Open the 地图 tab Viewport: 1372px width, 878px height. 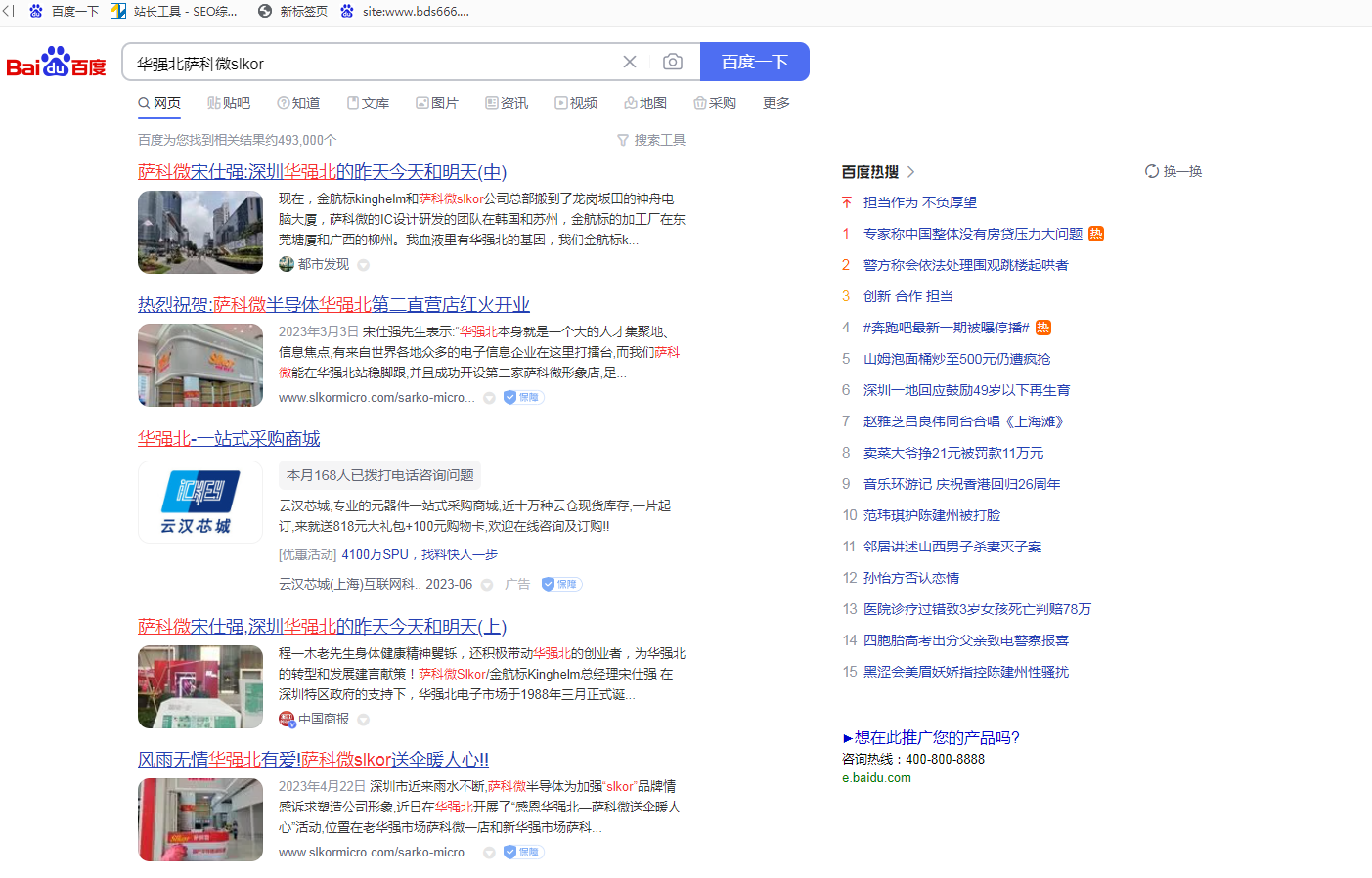point(645,103)
